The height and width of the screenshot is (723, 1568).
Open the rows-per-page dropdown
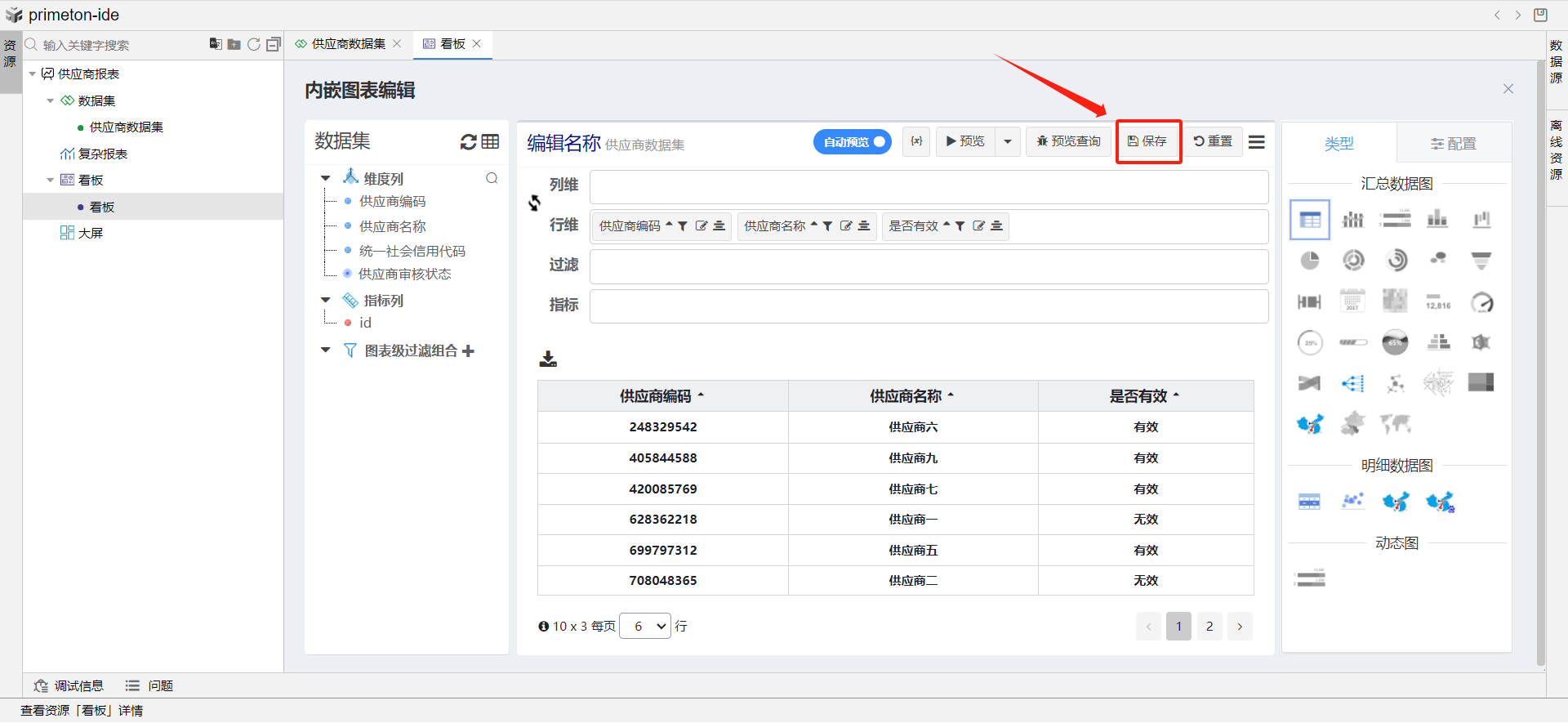(645, 627)
